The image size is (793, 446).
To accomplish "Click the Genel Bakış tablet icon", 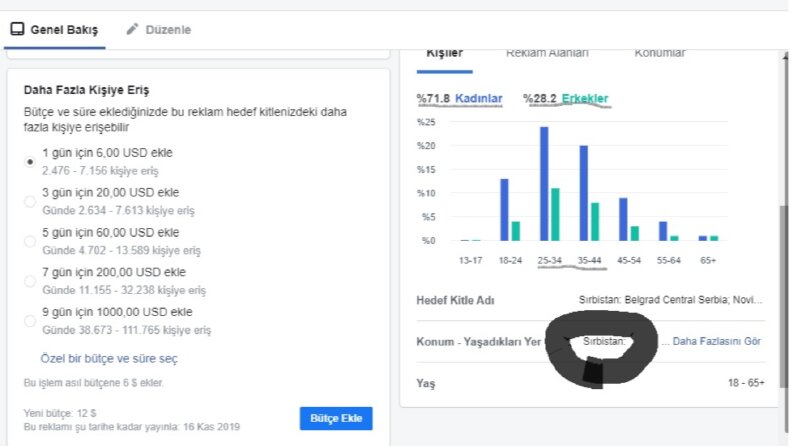I will coord(17,29).
